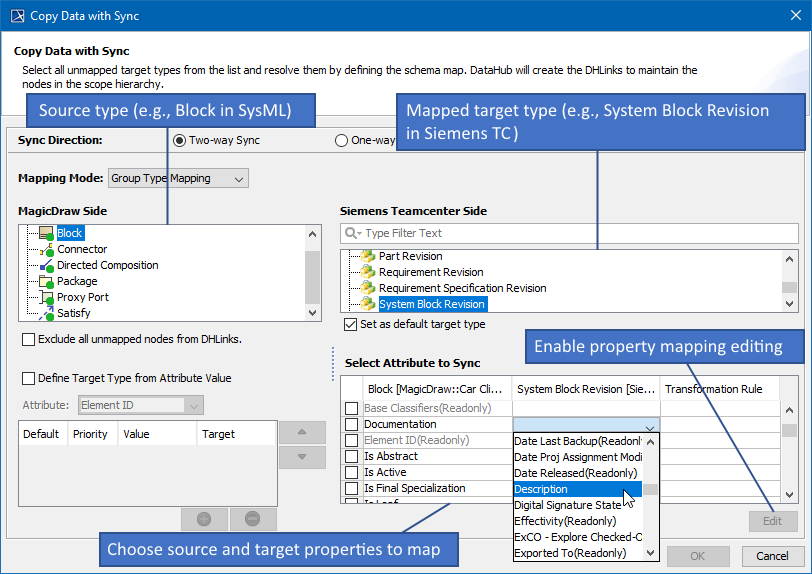This screenshot has height=574, width=812.
Task: Toggle Exclude all unmapped nodes from DHLinks
Action: point(28,339)
